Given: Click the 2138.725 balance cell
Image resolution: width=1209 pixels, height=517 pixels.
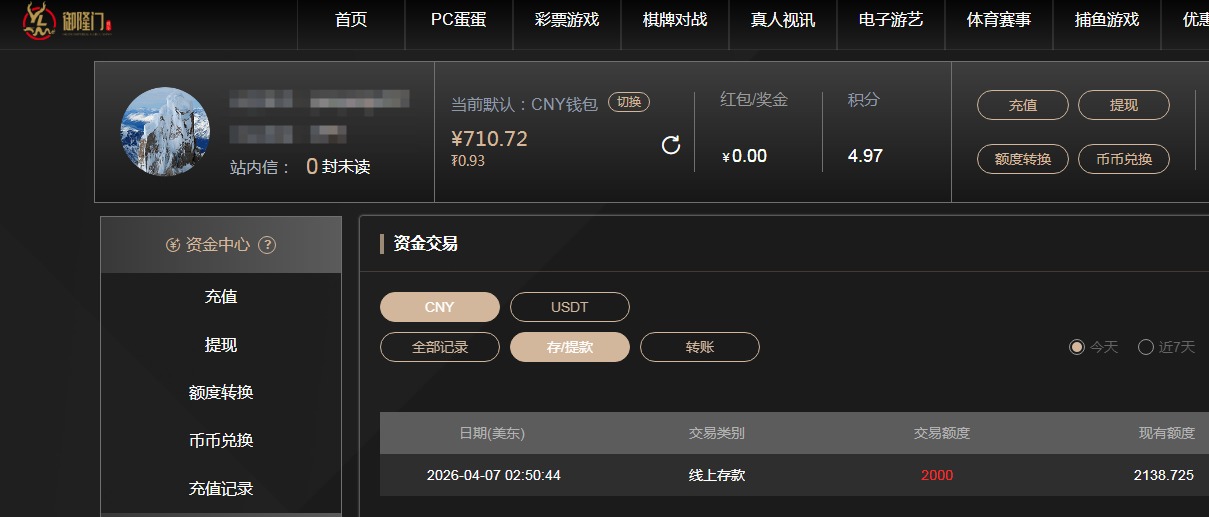Looking at the screenshot, I should point(1164,475).
